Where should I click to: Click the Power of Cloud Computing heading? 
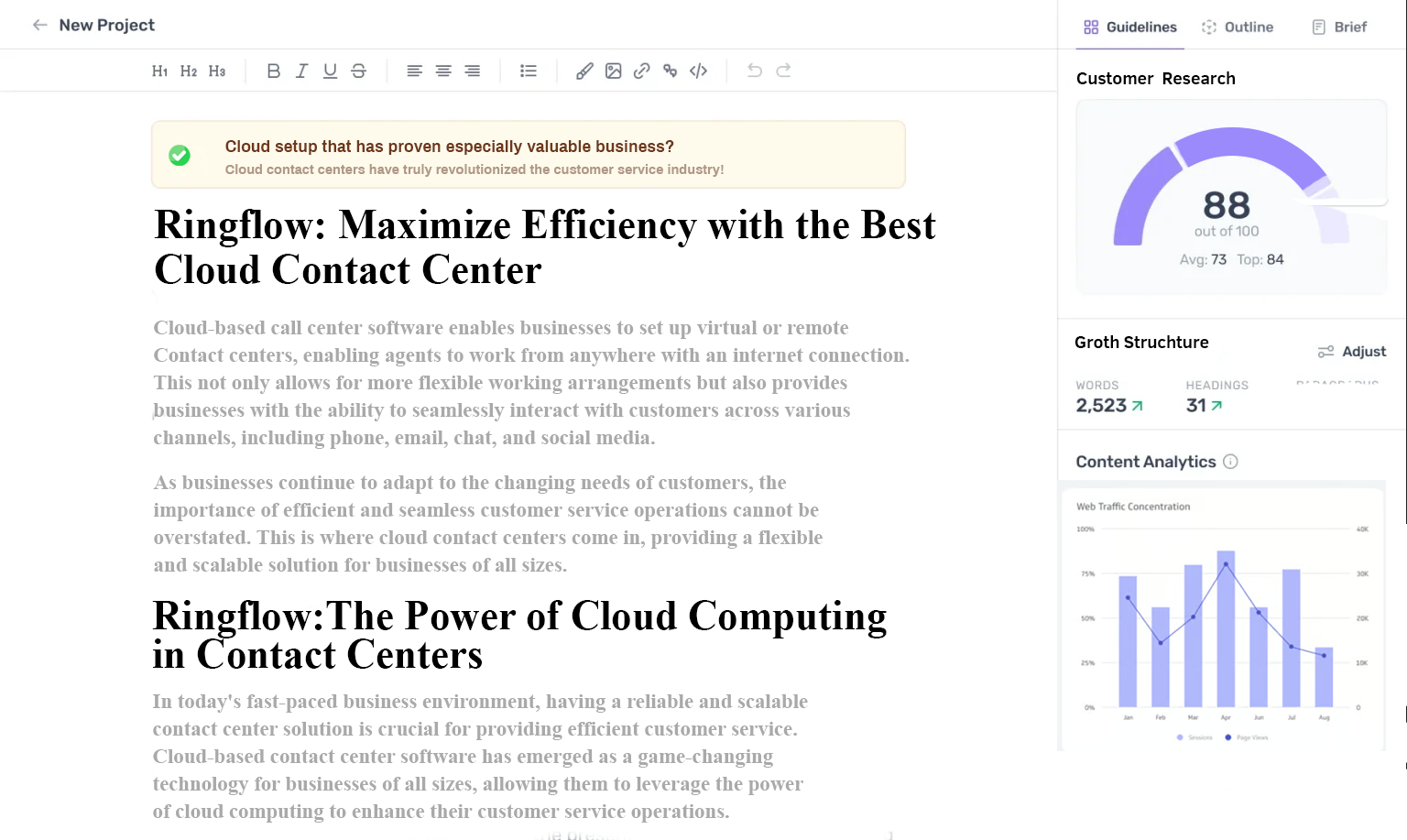tap(519, 635)
